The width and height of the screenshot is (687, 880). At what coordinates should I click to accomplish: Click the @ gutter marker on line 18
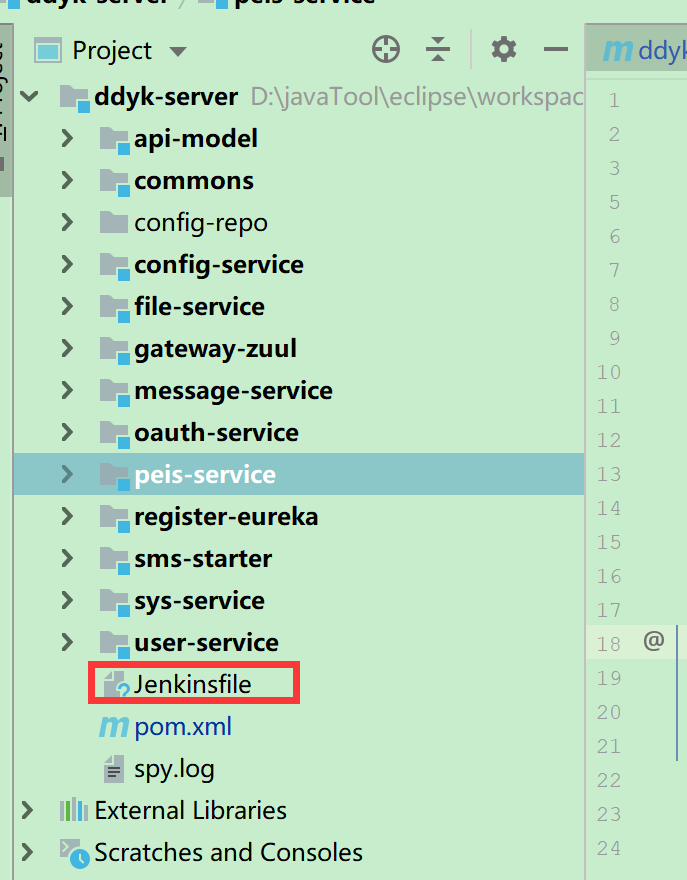pyautogui.click(x=654, y=642)
